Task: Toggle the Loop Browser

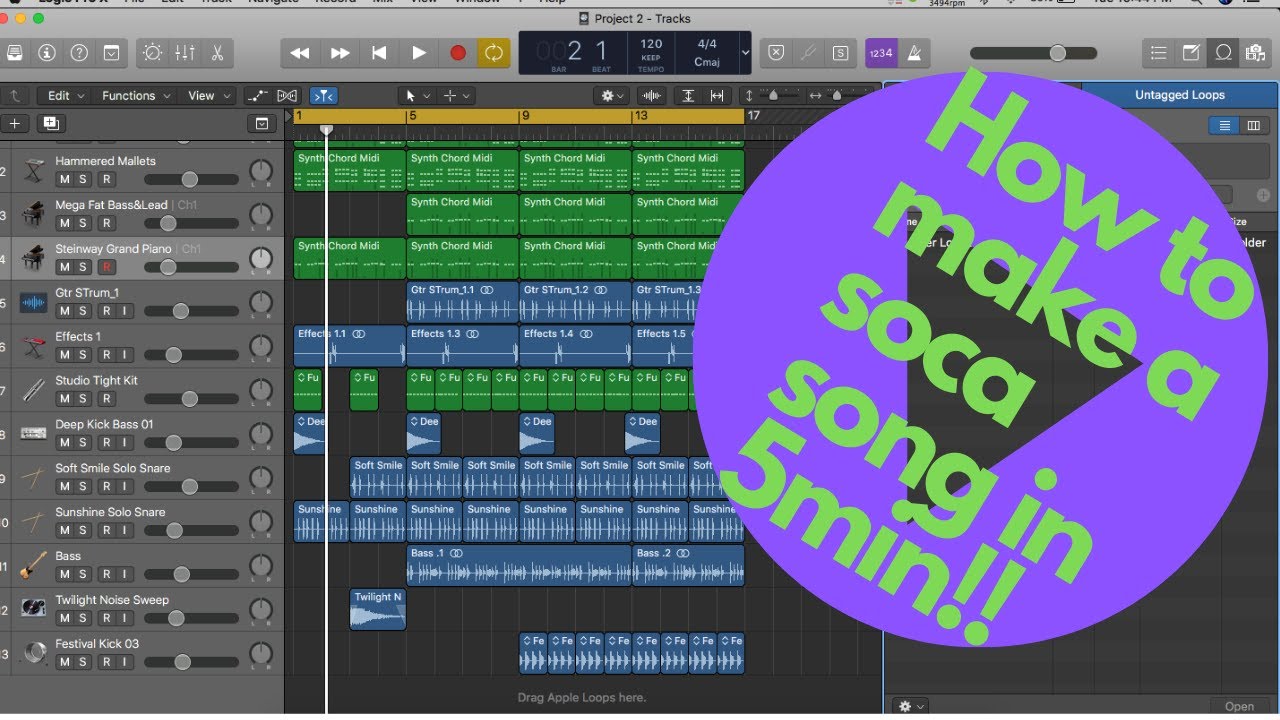Action: click(x=1223, y=53)
